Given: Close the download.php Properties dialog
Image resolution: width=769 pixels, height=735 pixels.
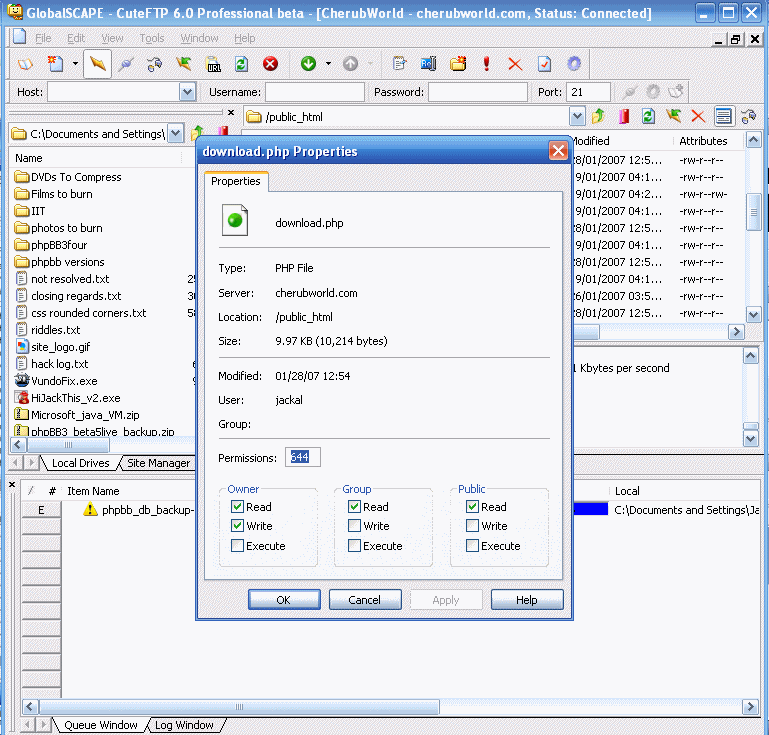Looking at the screenshot, I should (x=558, y=151).
